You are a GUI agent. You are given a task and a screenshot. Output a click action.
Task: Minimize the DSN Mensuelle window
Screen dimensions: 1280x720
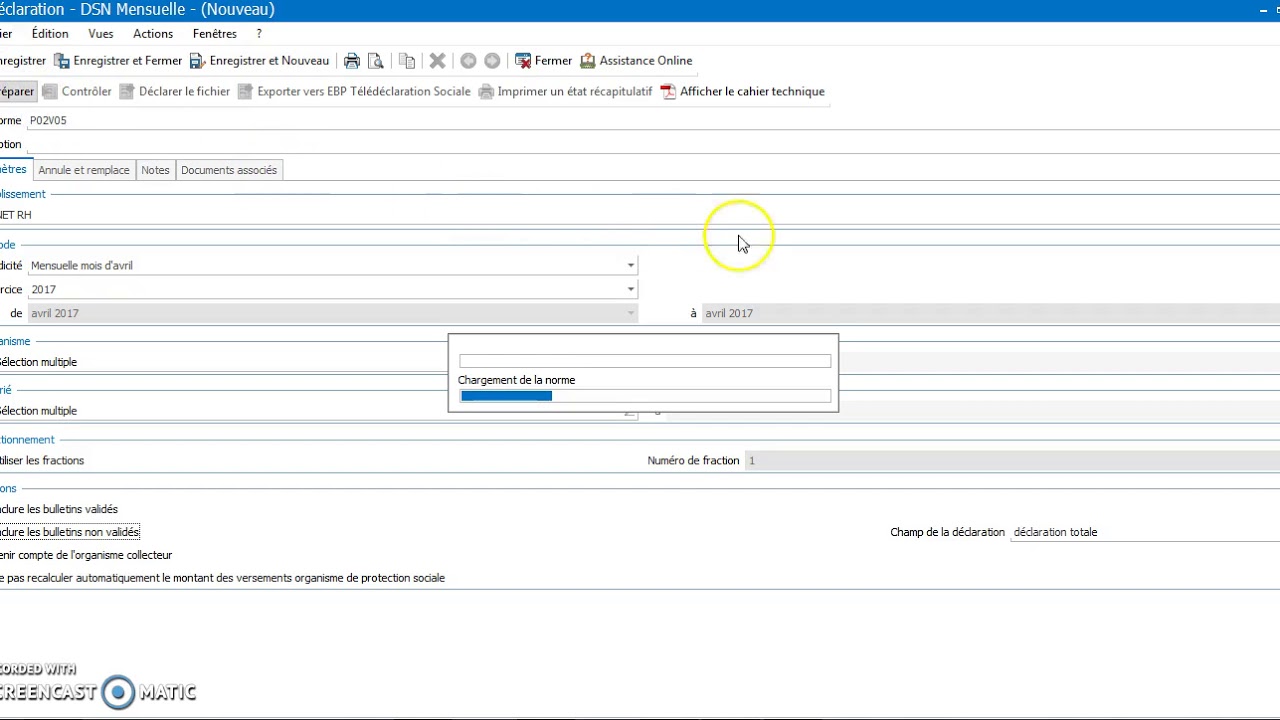coord(1264,10)
